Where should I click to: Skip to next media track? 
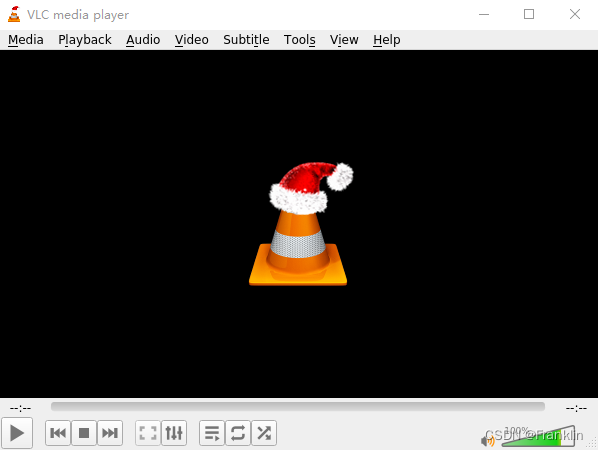tap(110, 433)
